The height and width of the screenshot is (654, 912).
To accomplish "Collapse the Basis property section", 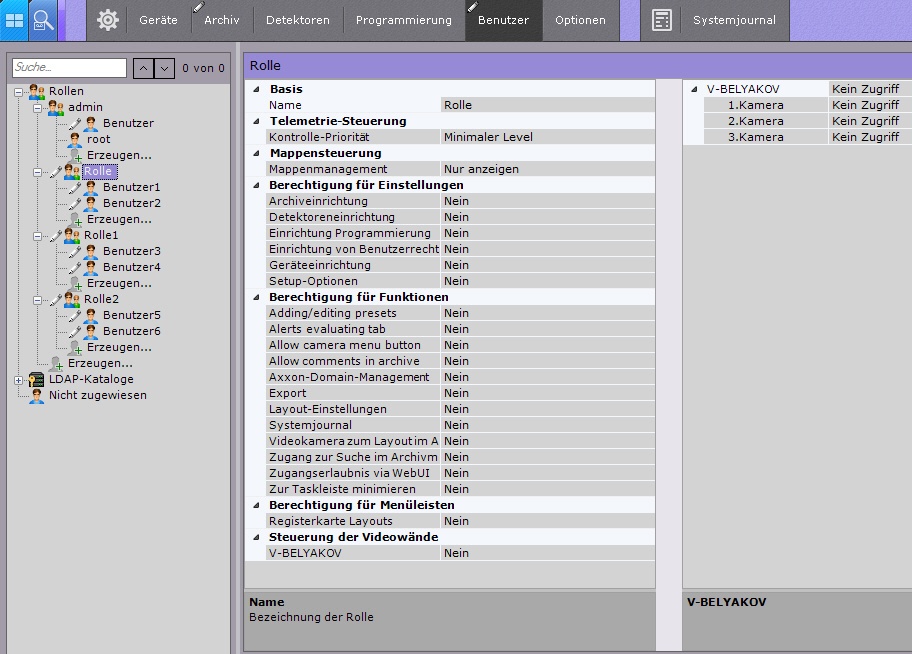I will coord(257,89).
